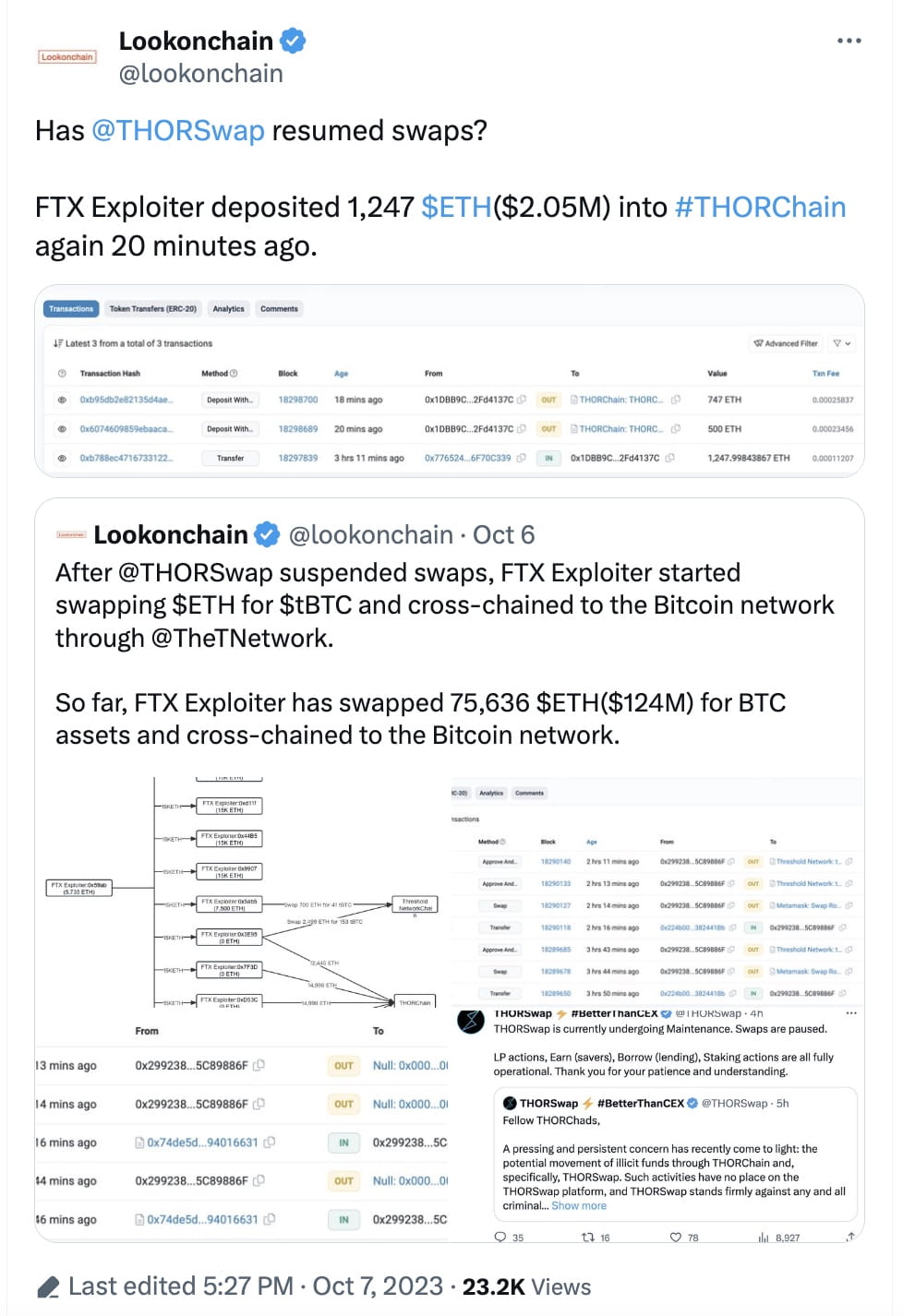Like the tweet via the heart icon
Screen dimensions: 903x1316
click(675, 1237)
